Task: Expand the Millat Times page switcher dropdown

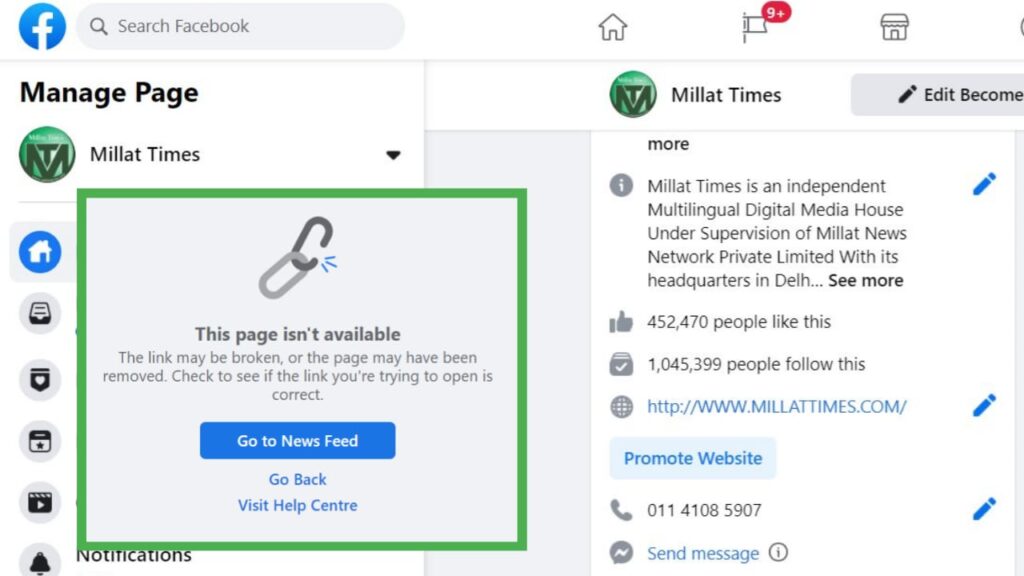Action: coord(392,155)
